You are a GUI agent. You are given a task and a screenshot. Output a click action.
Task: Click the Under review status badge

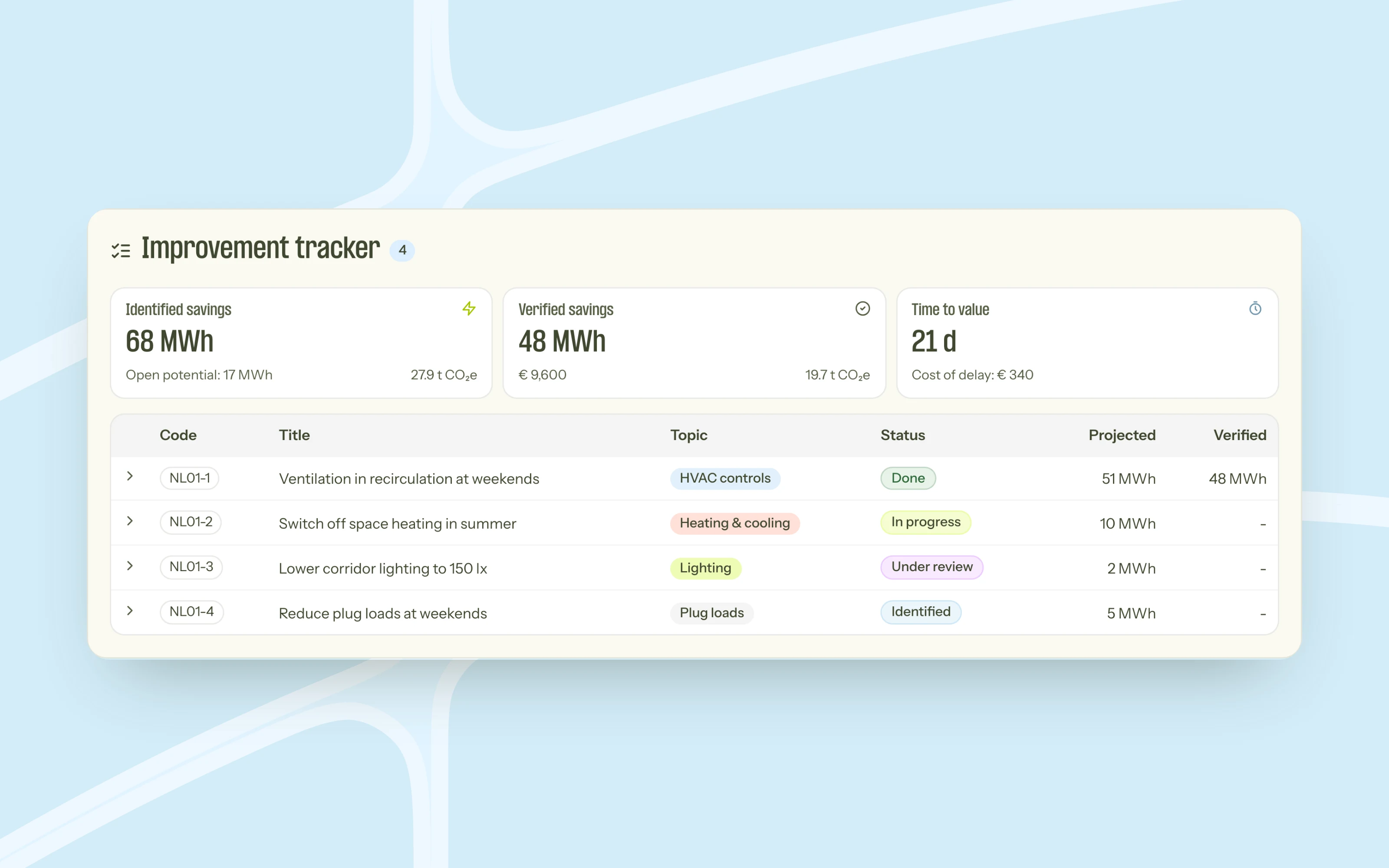point(932,567)
